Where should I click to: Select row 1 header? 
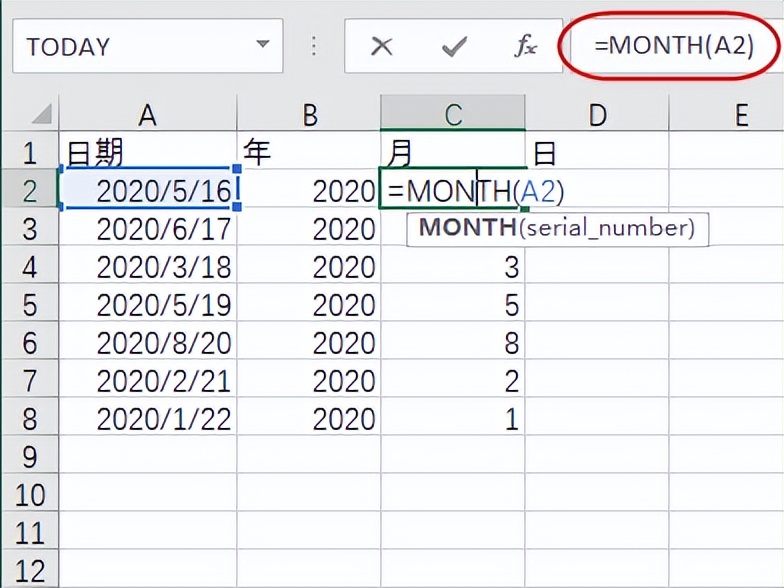pos(30,153)
